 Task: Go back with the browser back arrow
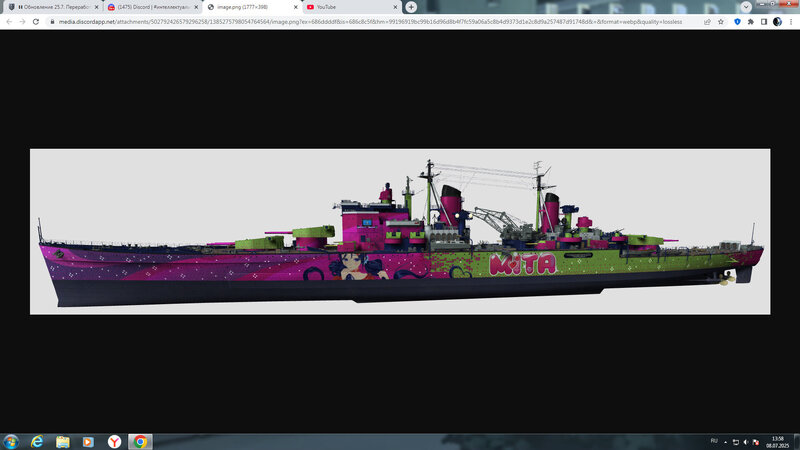tap(9, 22)
